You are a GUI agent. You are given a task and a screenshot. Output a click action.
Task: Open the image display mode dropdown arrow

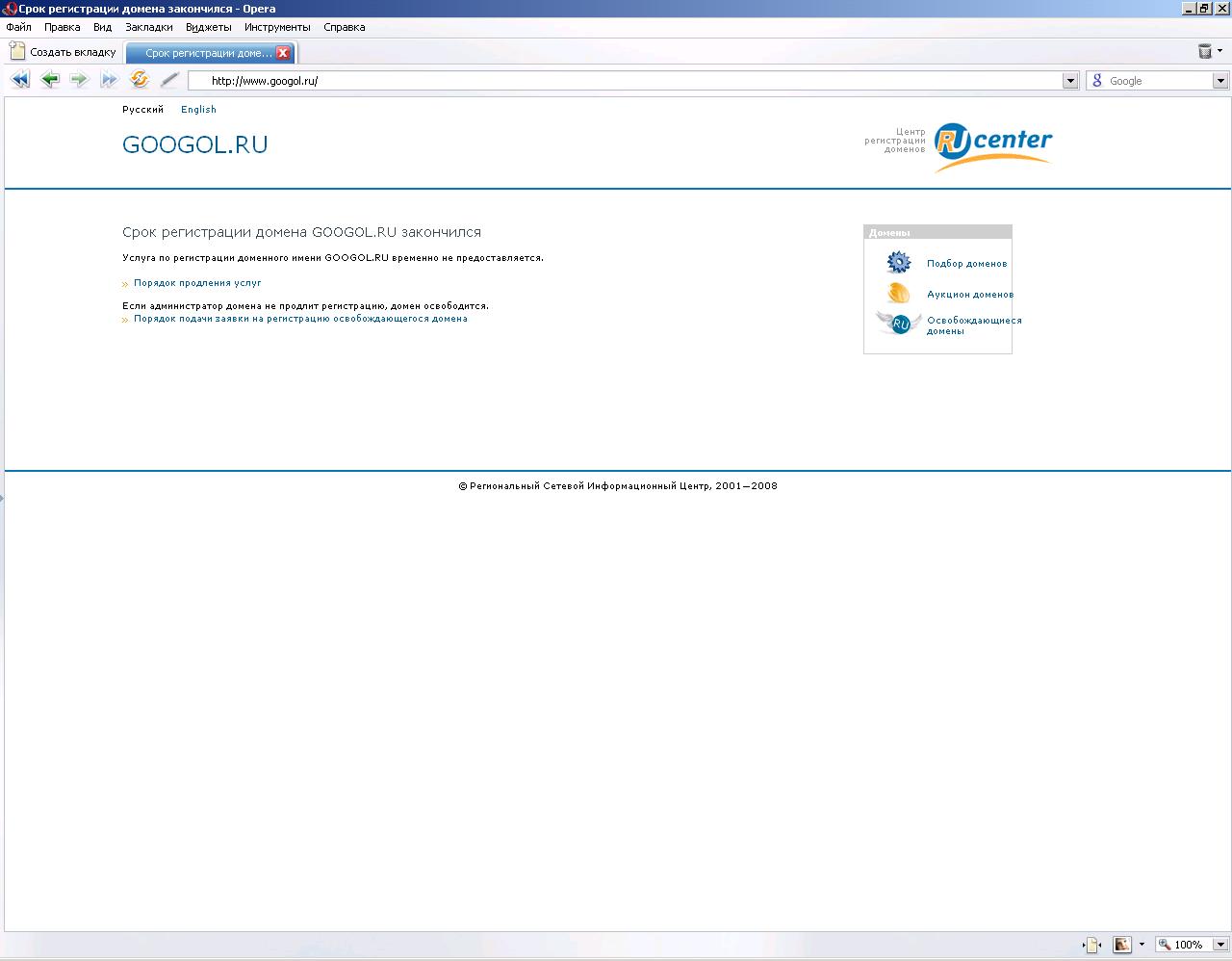click(x=1142, y=945)
